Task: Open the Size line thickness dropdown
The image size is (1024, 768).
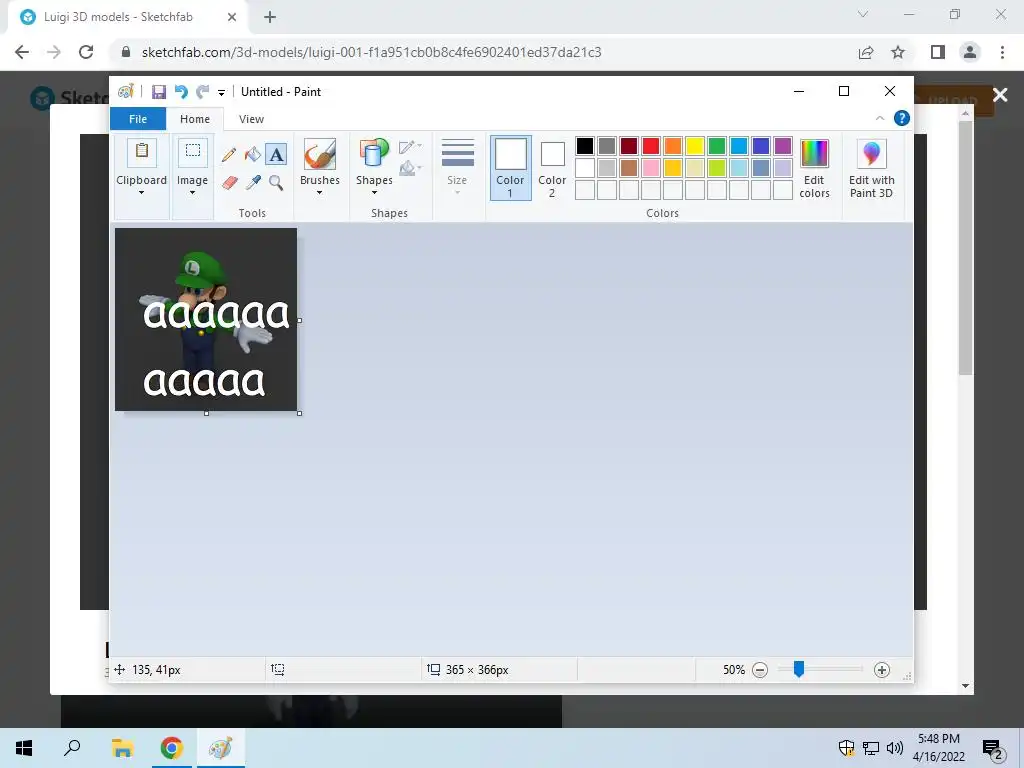Action: (x=457, y=167)
